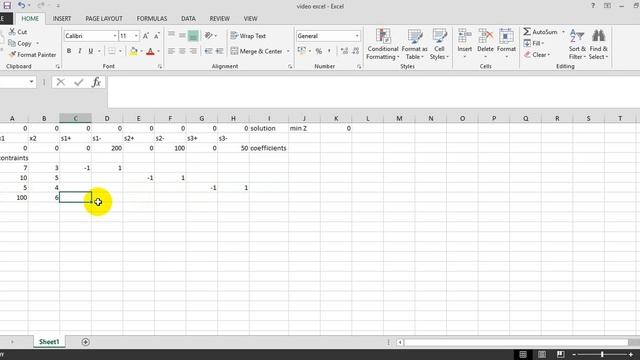Switch to Page Layout view in status bar
Image resolution: width=640 pixels, height=360 pixels.
(x=542, y=354)
